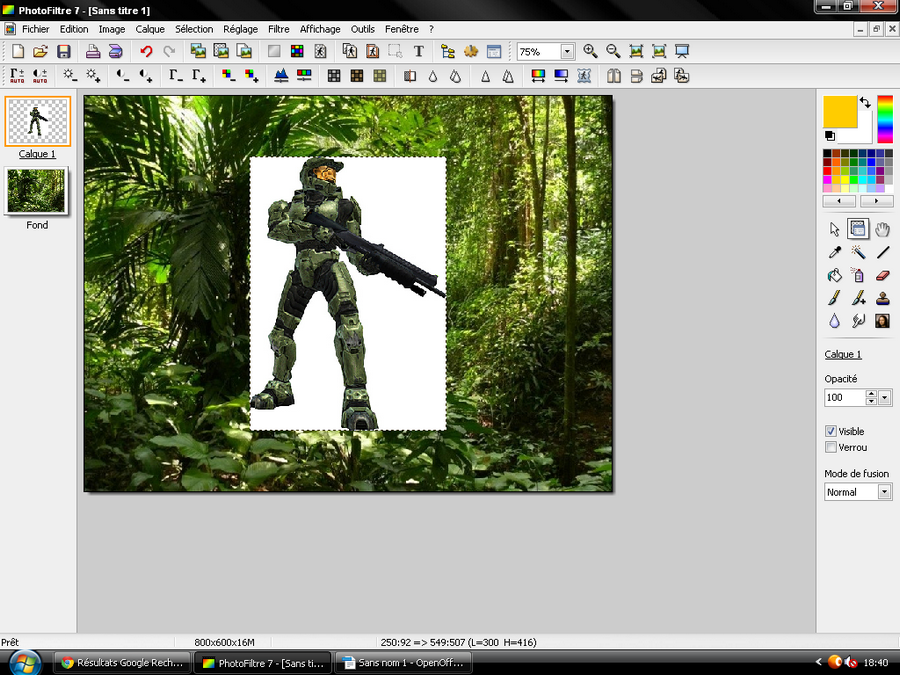This screenshot has height=675, width=900.
Task: Zoom in with the magnifier plus icon
Action: 590,52
